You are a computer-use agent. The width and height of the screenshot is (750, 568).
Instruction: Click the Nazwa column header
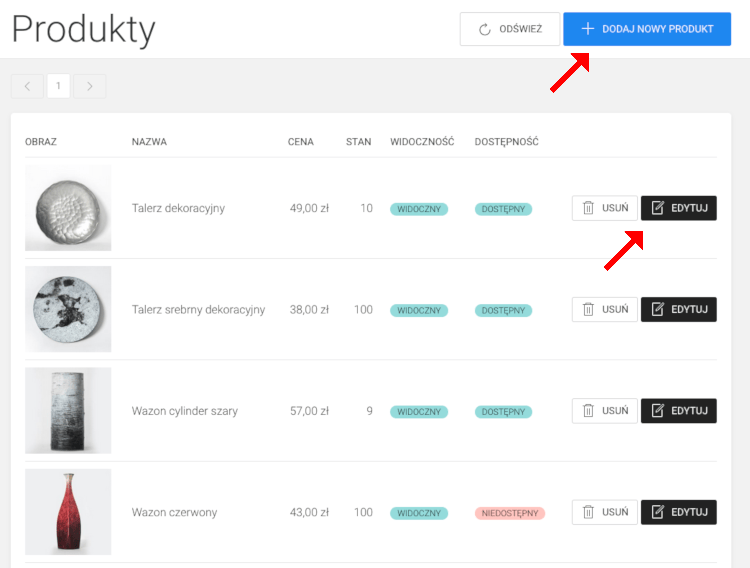pos(149,142)
